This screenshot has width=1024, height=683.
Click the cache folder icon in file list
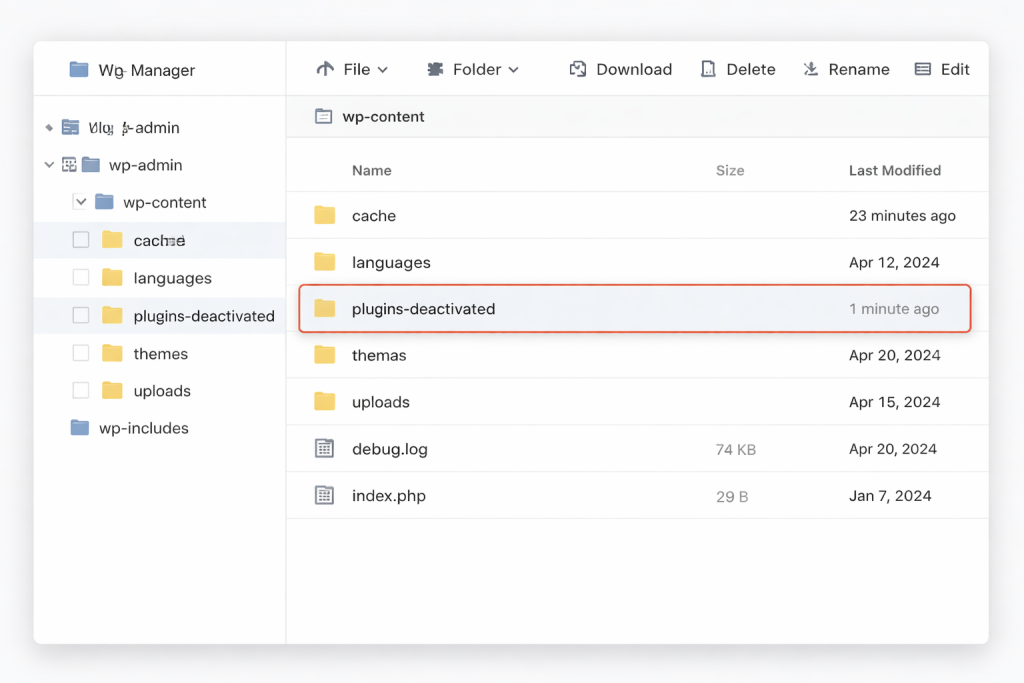325,215
